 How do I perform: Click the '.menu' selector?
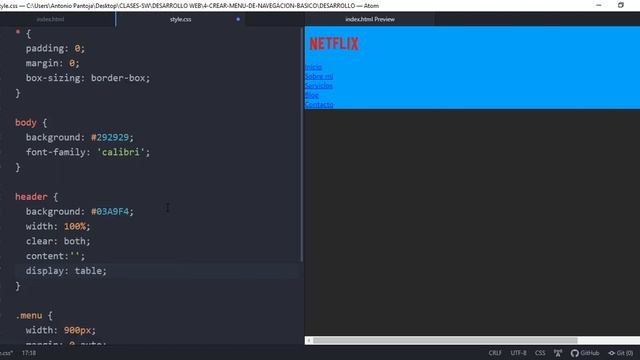pyautogui.click(x=29, y=316)
